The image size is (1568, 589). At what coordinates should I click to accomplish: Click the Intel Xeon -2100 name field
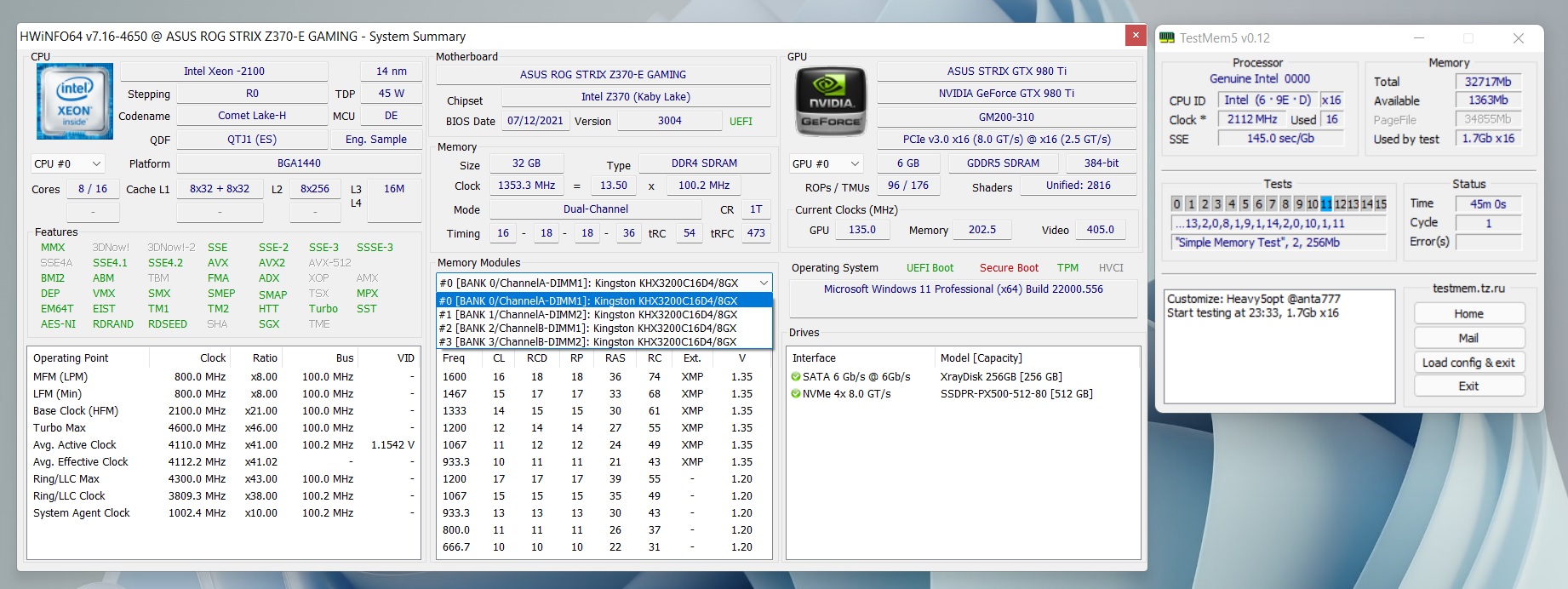[224, 71]
